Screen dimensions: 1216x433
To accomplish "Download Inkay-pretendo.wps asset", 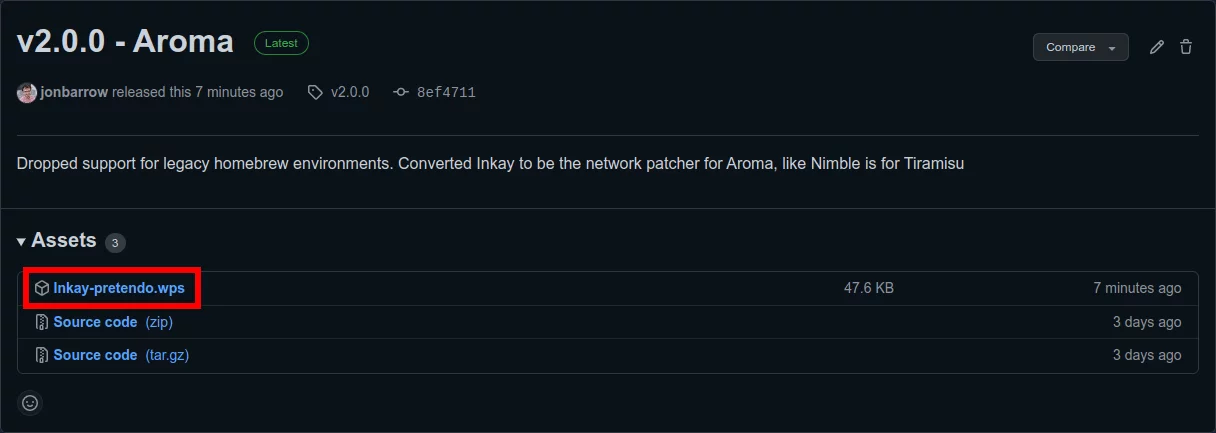I will coord(119,288).
